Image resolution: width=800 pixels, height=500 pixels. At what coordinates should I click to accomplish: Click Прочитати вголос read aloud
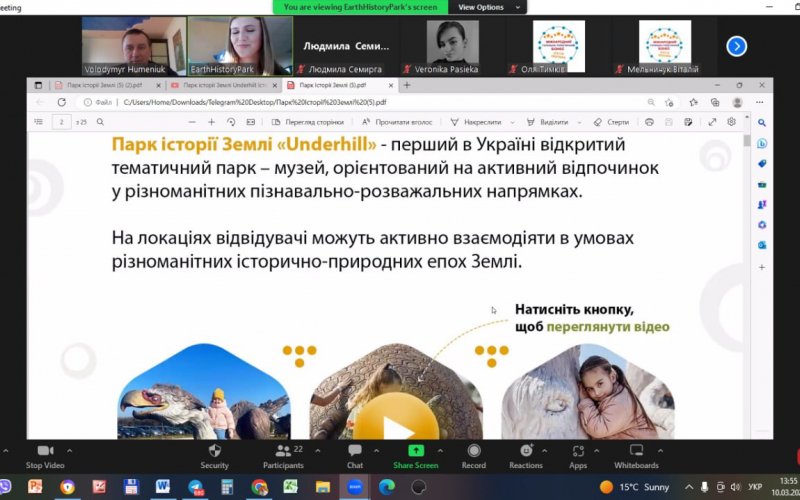[x=397, y=122]
